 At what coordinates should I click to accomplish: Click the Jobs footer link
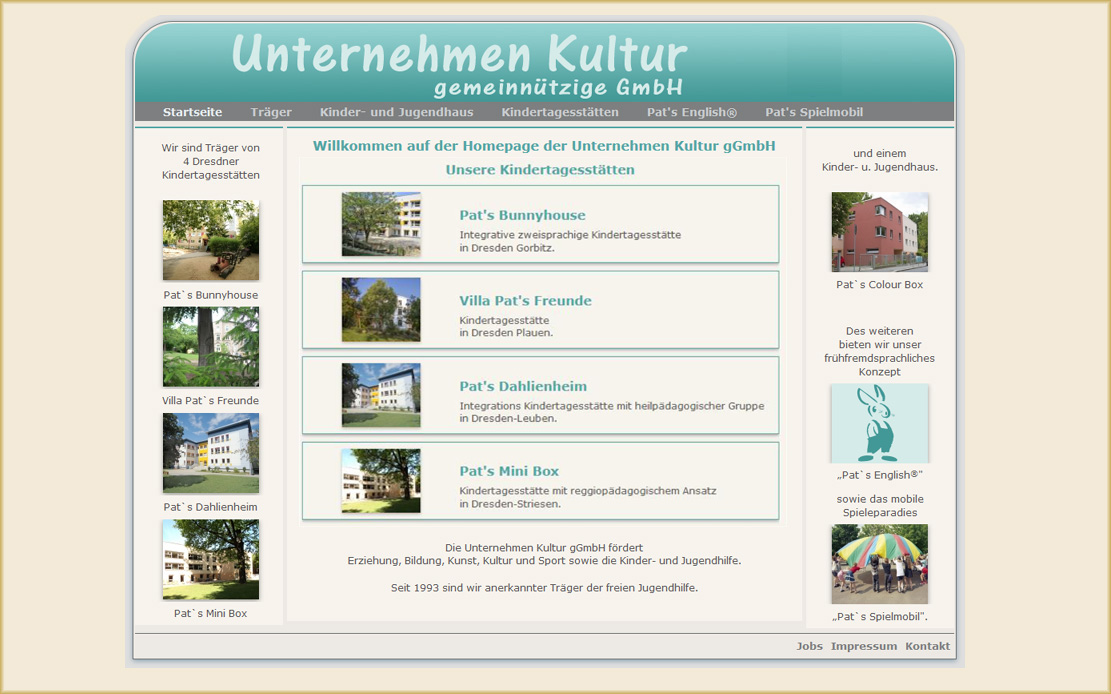coord(809,646)
